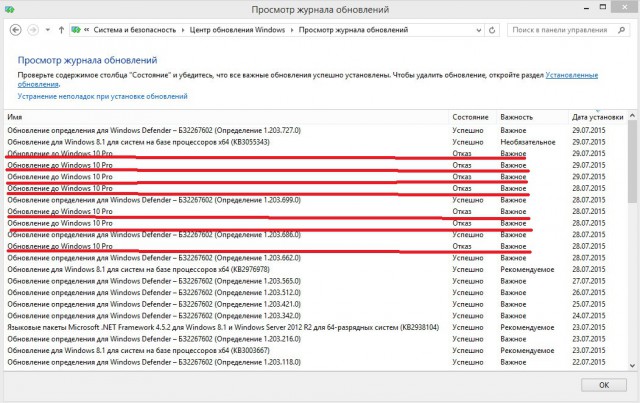Select Defender update row with definition 1.203.686.0
Viewport: 640px width, 403px height.
click(x=314, y=235)
